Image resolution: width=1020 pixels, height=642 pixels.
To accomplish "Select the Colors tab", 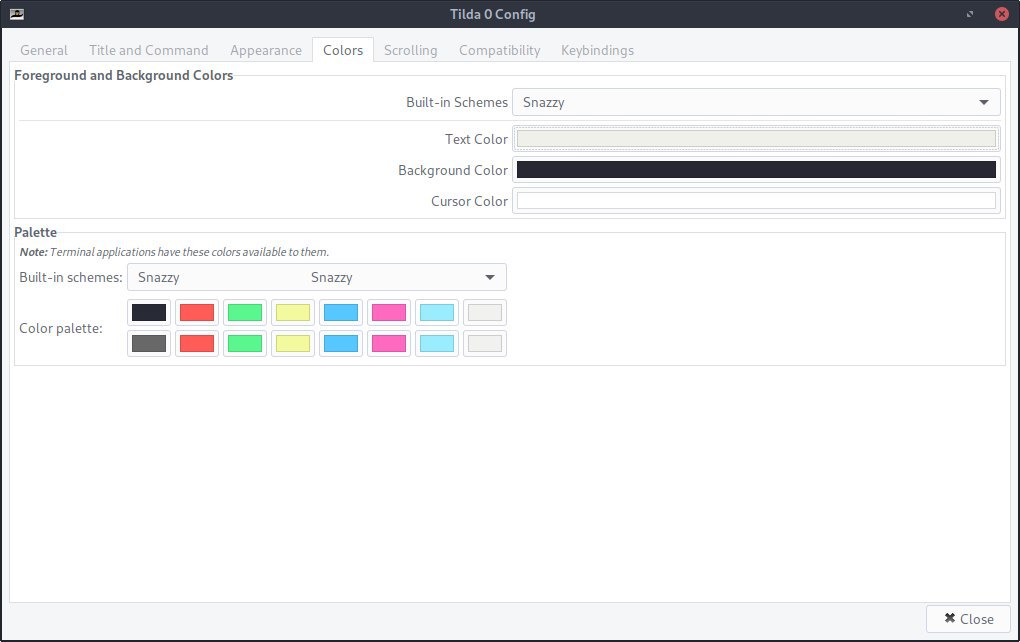I will pos(343,50).
